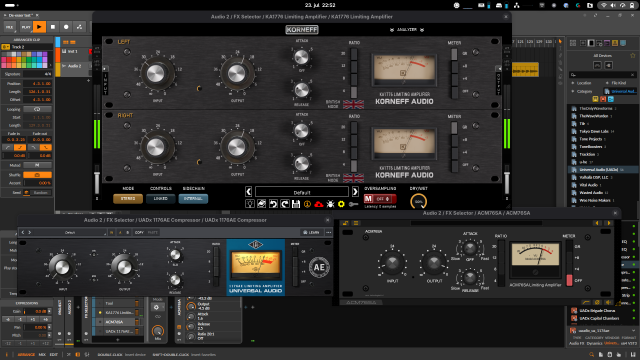Open the yellow gear settings in KA1776
This screenshot has width=640, height=360.
click(342, 204)
